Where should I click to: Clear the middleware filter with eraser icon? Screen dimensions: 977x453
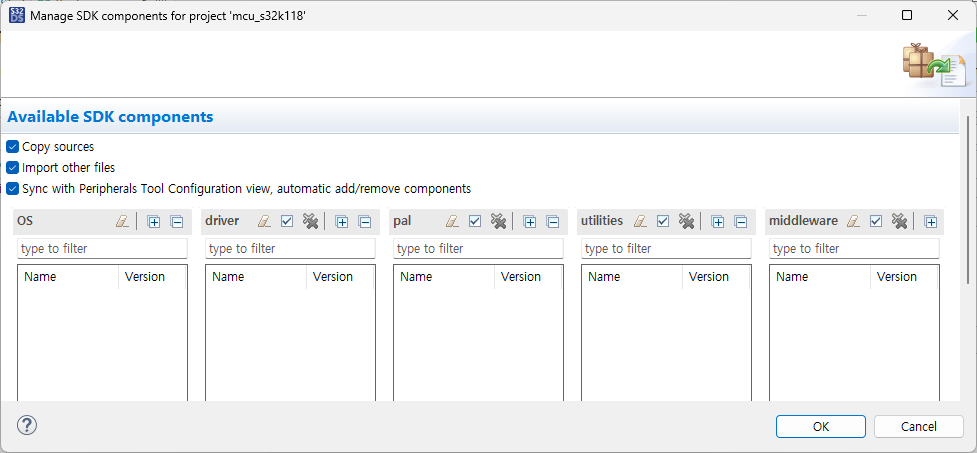point(854,221)
